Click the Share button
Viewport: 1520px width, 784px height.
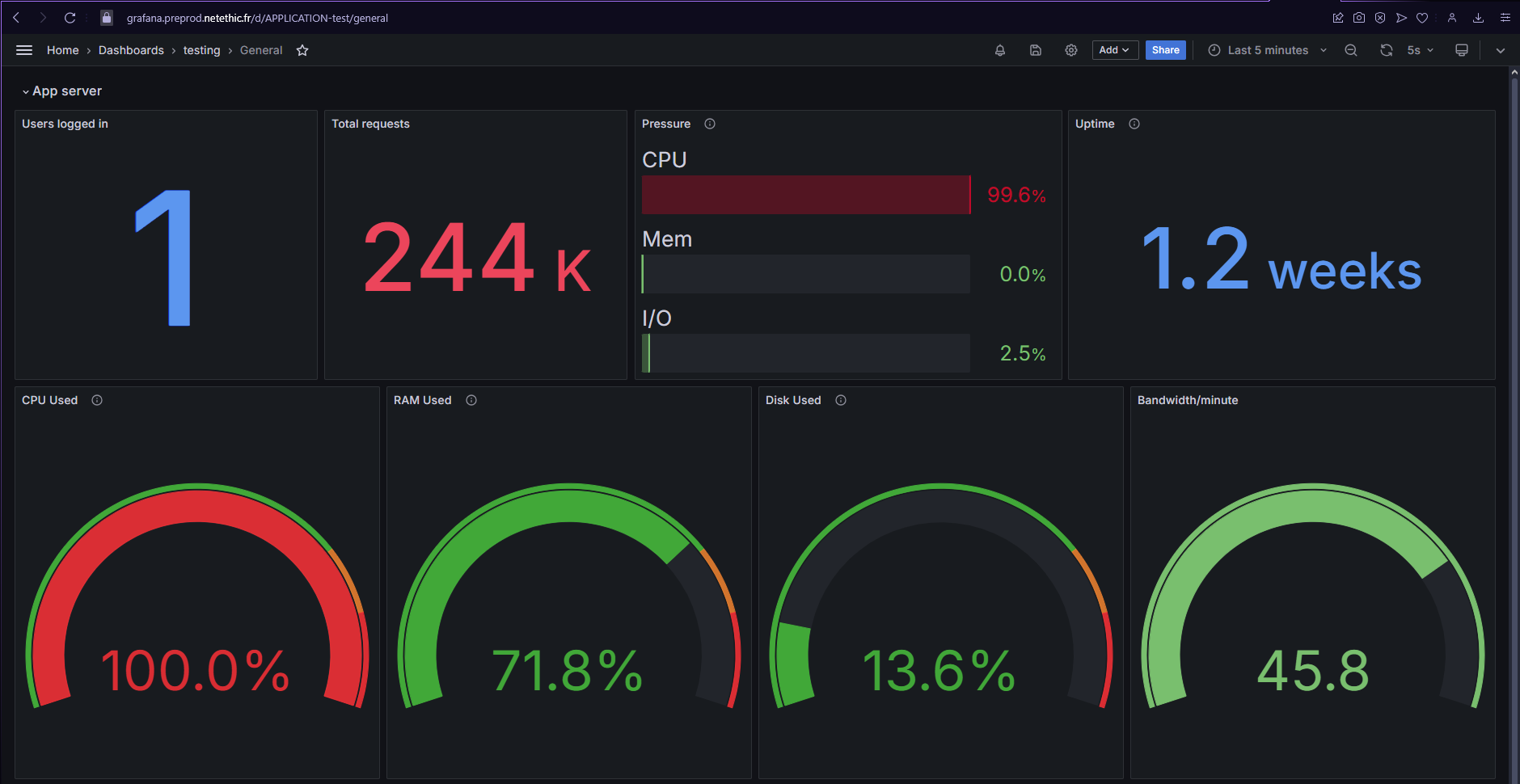(1165, 49)
